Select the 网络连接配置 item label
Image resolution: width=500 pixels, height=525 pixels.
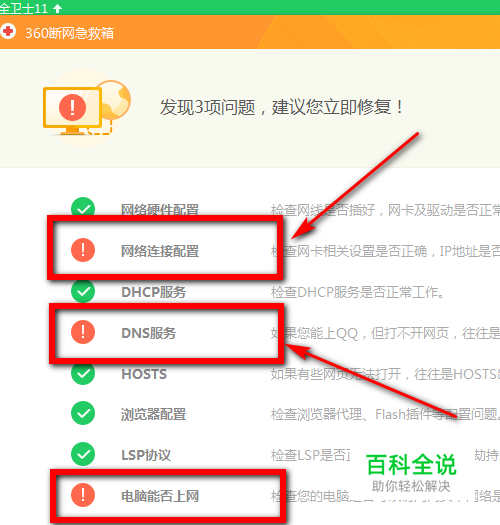coord(160,251)
